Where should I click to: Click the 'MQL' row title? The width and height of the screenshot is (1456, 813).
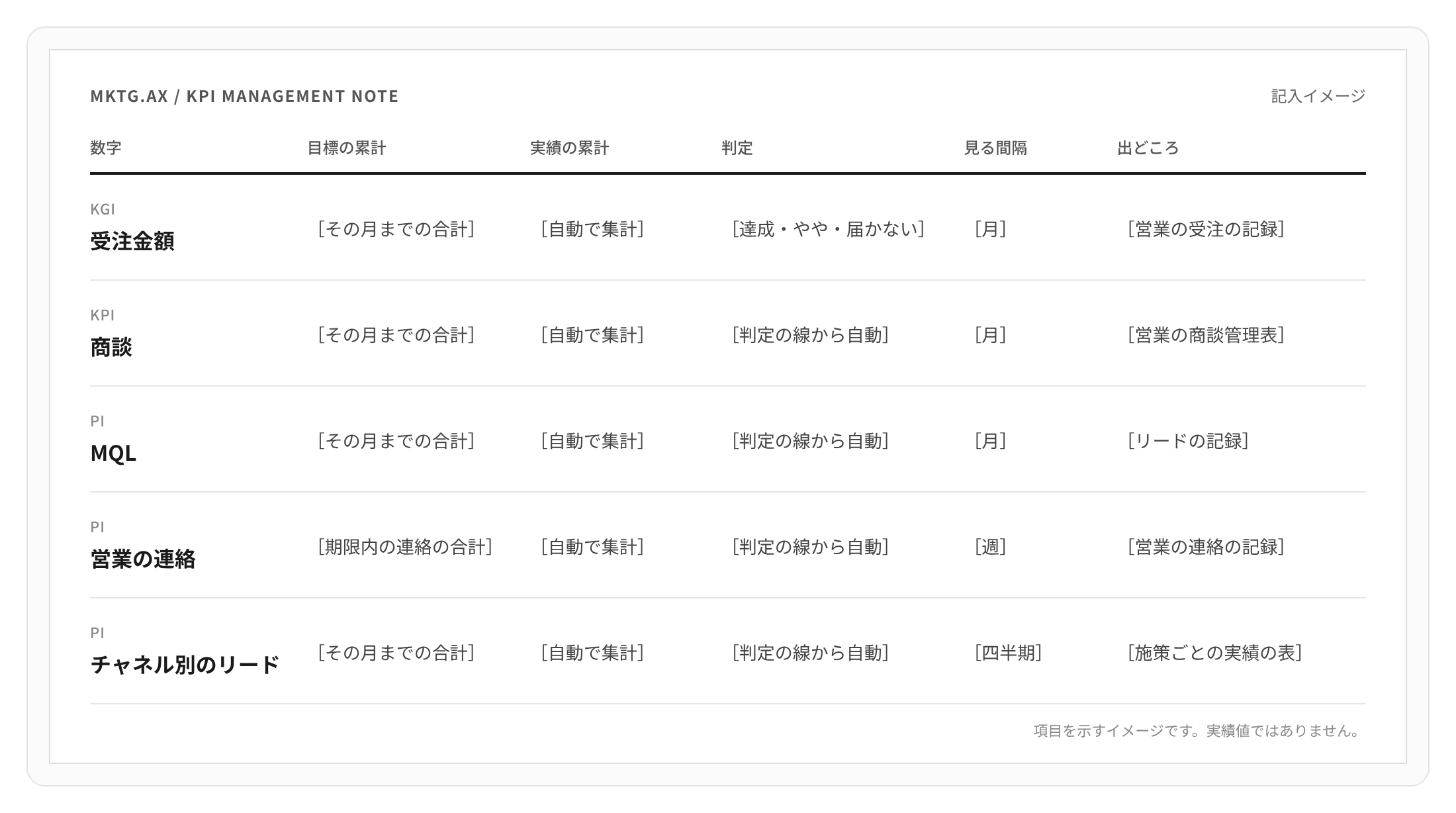coord(113,453)
